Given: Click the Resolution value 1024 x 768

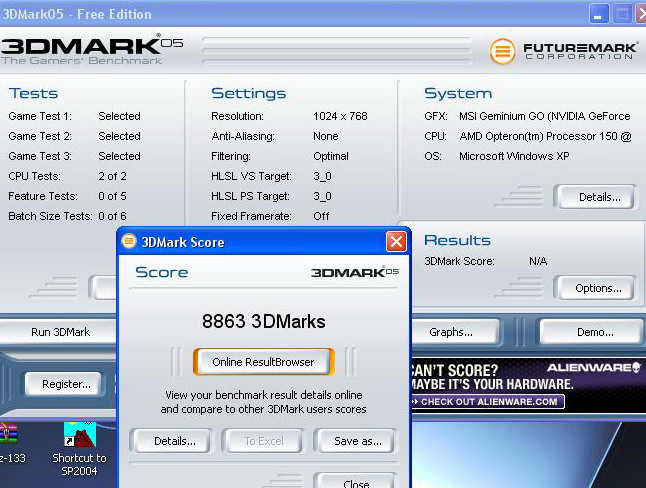Looking at the screenshot, I should click(340, 116).
